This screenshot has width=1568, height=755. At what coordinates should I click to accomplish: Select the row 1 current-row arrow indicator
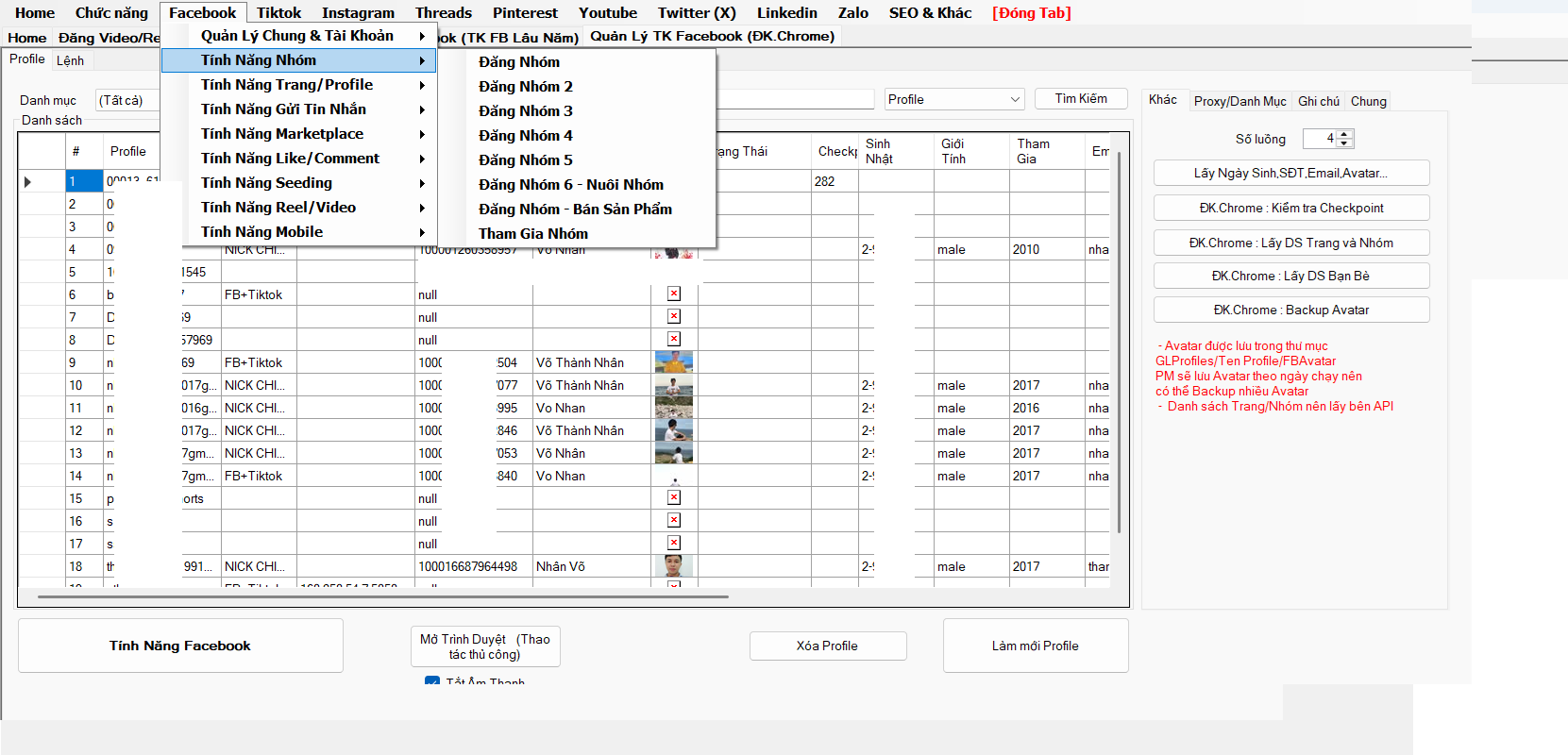27,181
